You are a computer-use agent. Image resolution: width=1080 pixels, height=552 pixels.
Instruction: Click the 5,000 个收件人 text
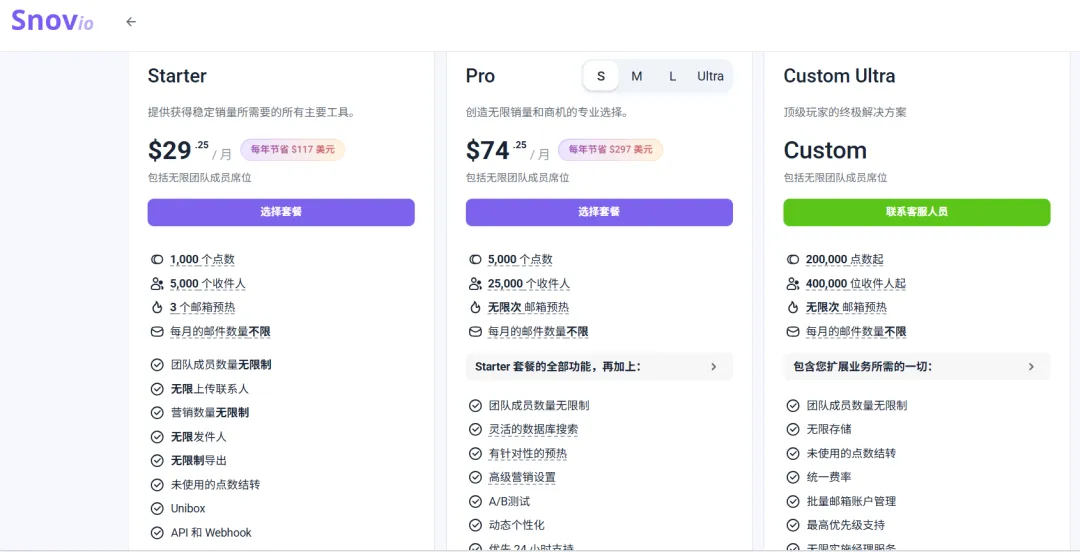coord(207,284)
